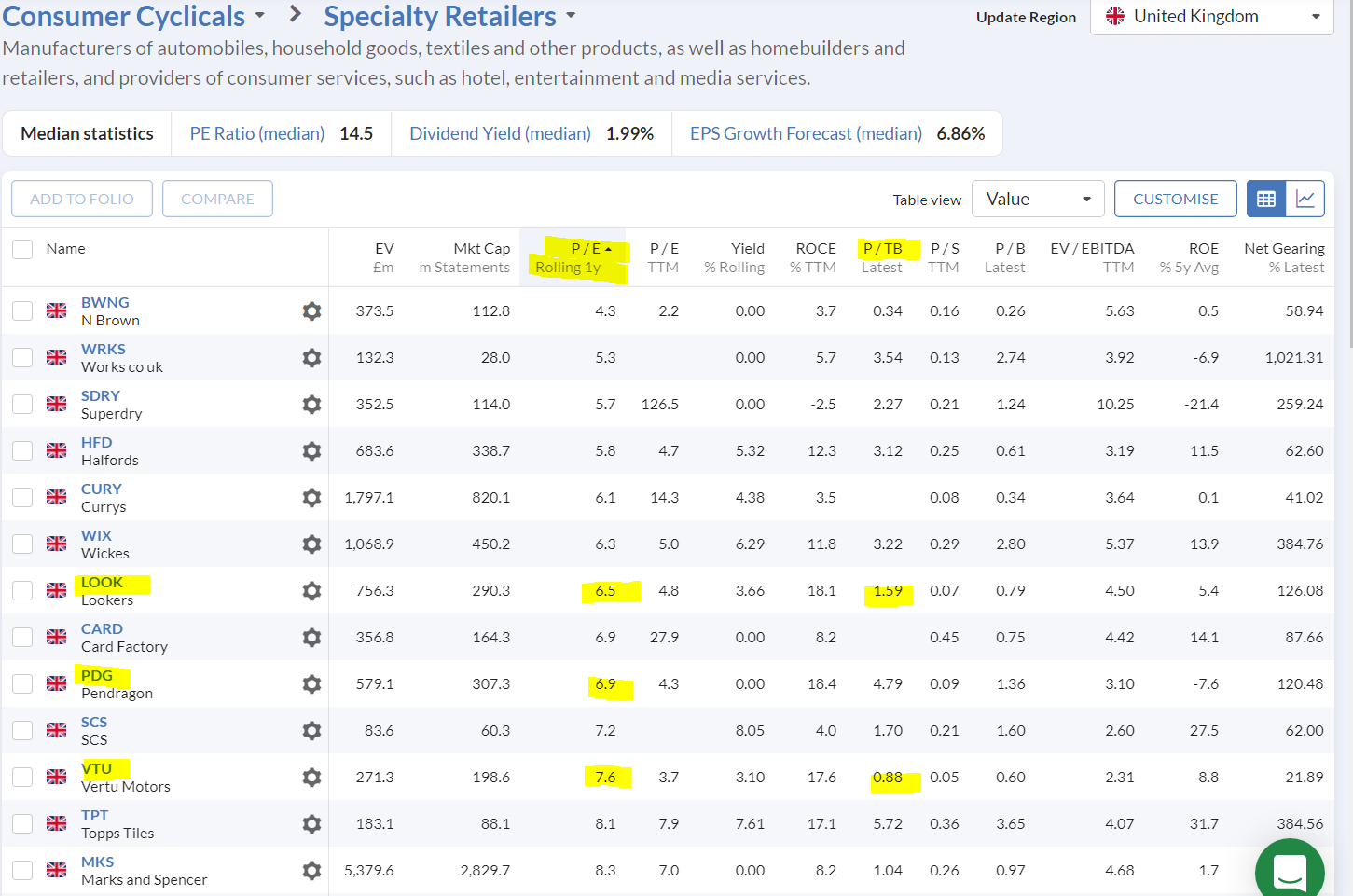Tick the select-all checkbox in Name header
This screenshot has height=896, width=1353.
click(x=22, y=249)
